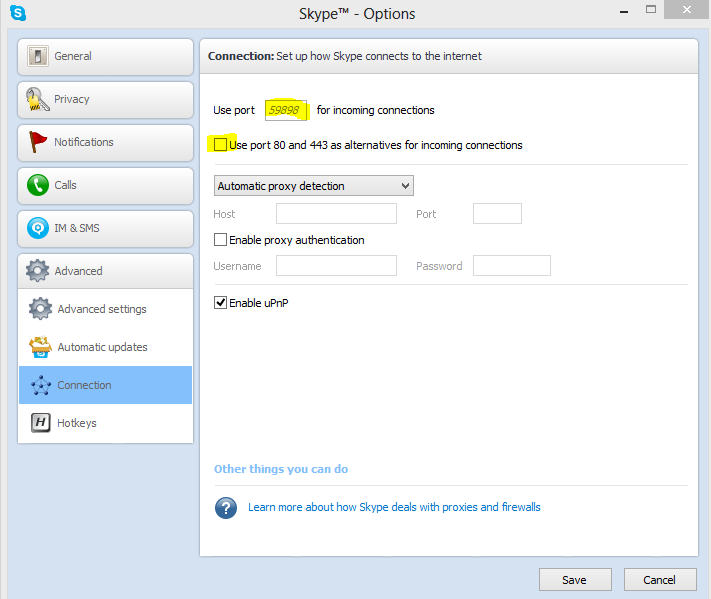711x599 pixels.
Task: Click the blue question mark help icon
Action: 226,508
